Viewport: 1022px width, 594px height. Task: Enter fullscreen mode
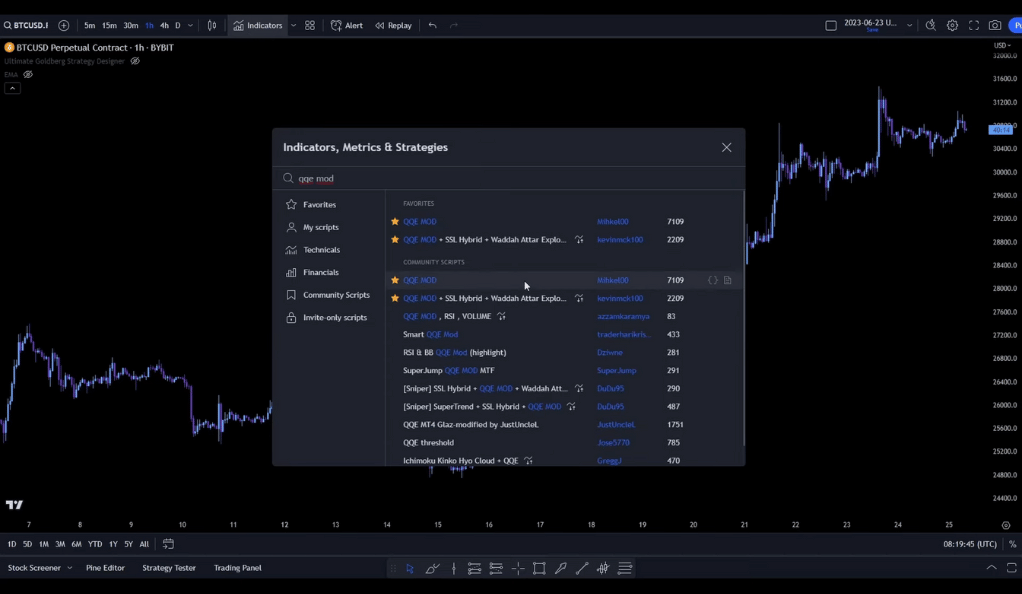[x=974, y=25]
